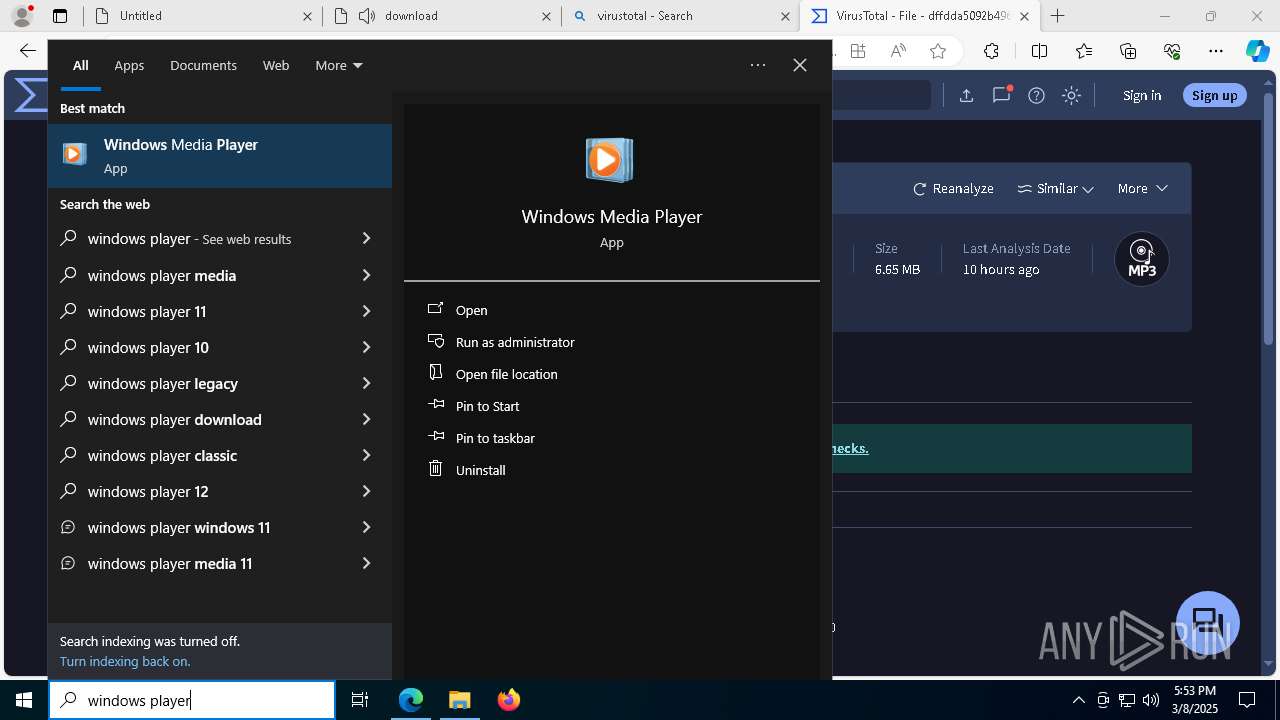This screenshot has height=720, width=1280.
Task: Open VirusTotal help question mark icon
Action: [1036, 95]
